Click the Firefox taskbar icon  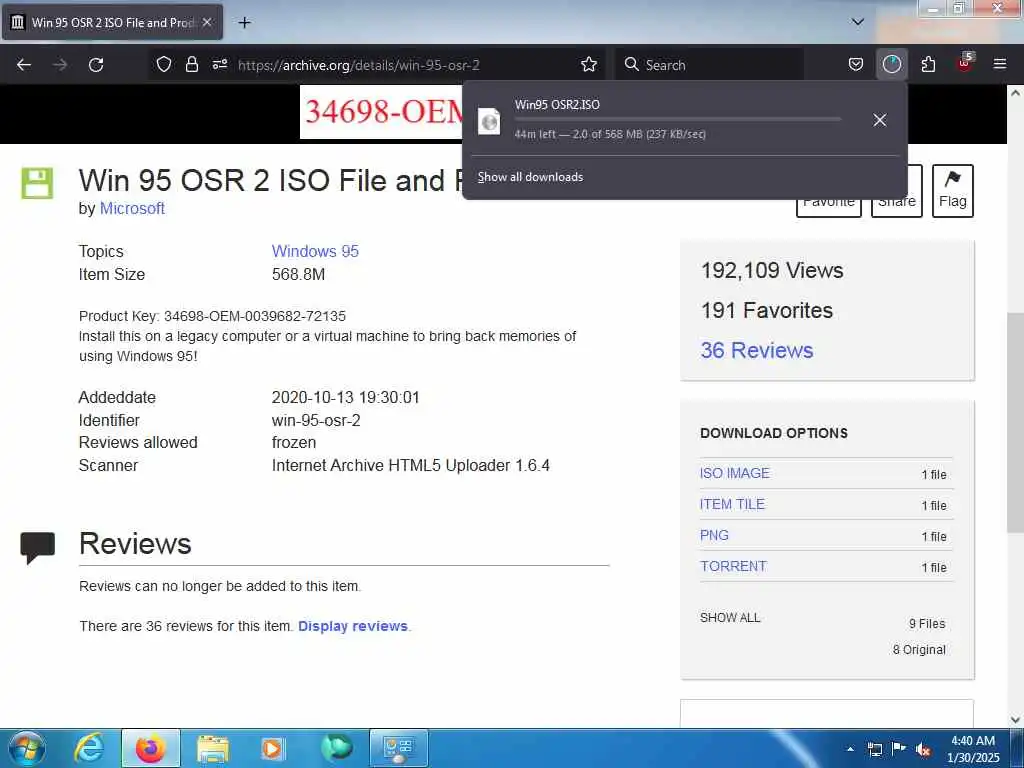click(x=150, y=748)
